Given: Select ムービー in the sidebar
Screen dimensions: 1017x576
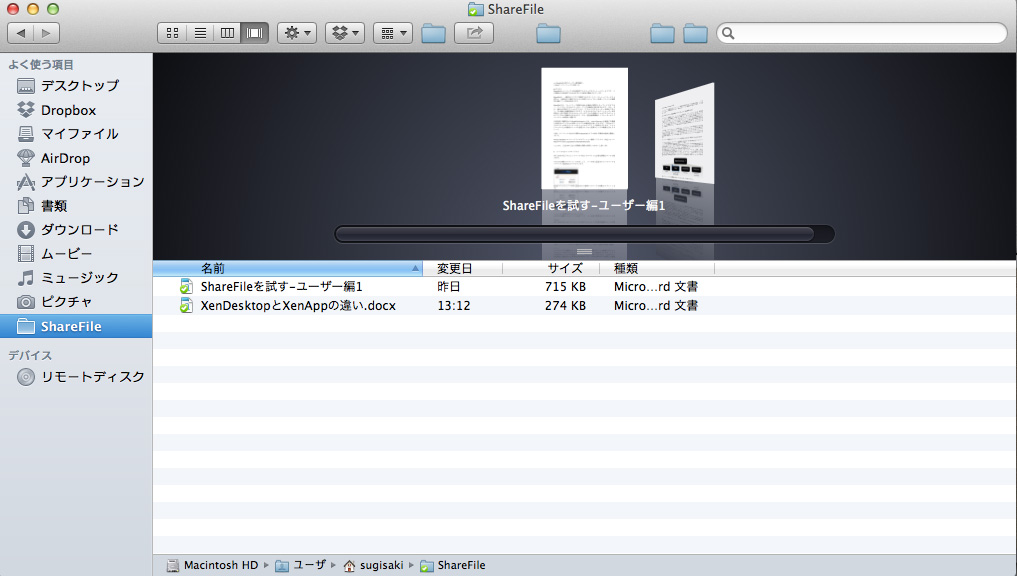Looking at the screenshot, I should coord(77,254).
